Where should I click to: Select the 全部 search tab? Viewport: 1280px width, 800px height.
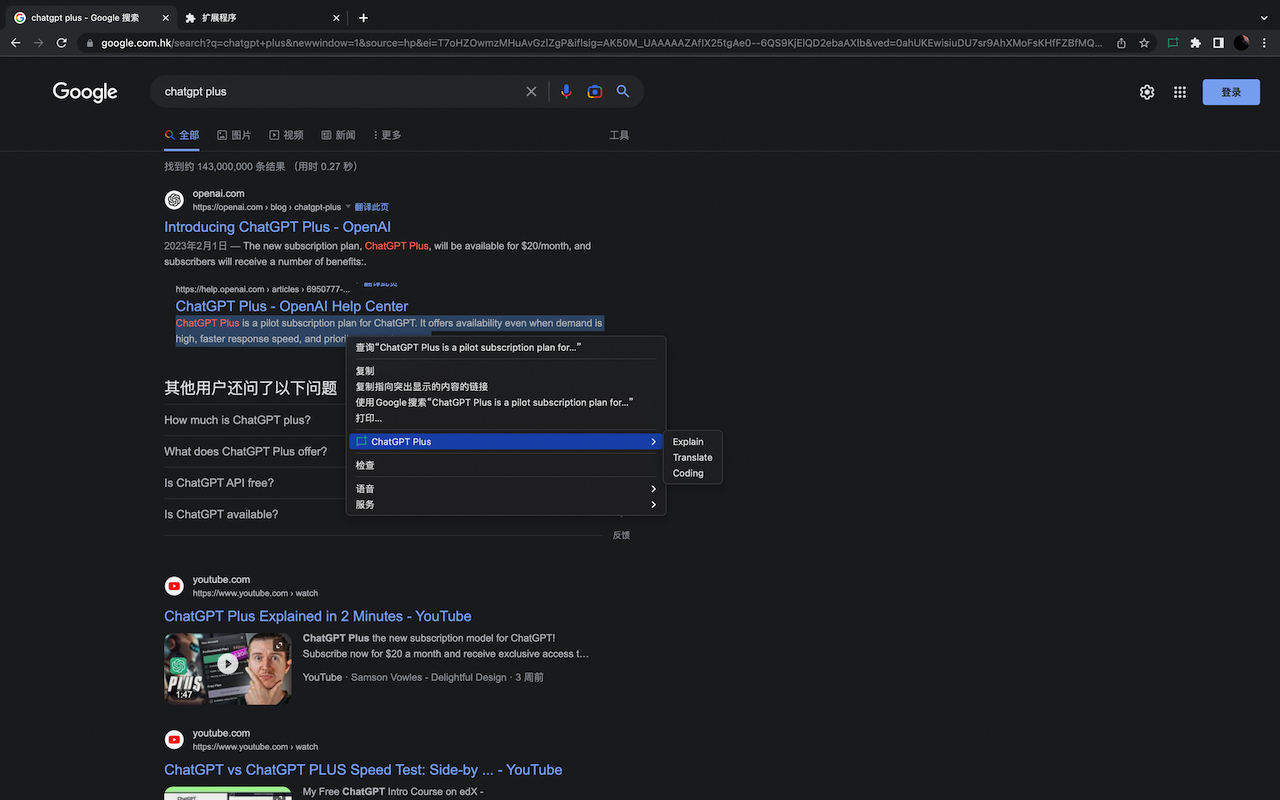pos(182,135)
